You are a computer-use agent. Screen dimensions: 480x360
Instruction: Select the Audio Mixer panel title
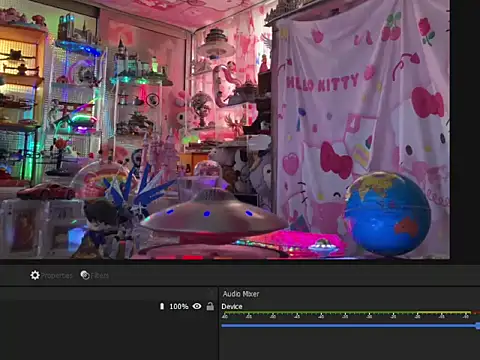pos(241,294)
